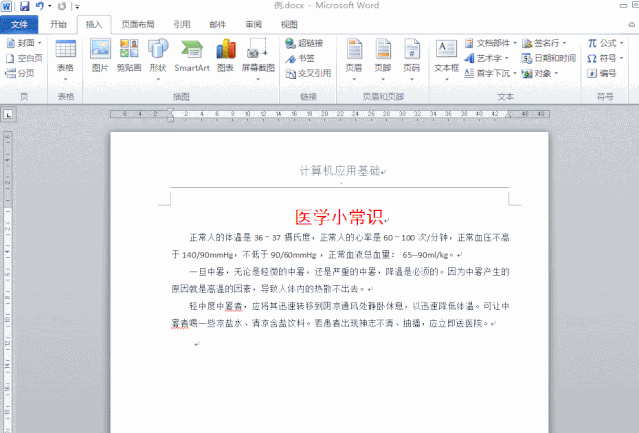This screenshot has height=433, width=639.
Task: Insert a chart (图表)
Action: pos(225,56)
